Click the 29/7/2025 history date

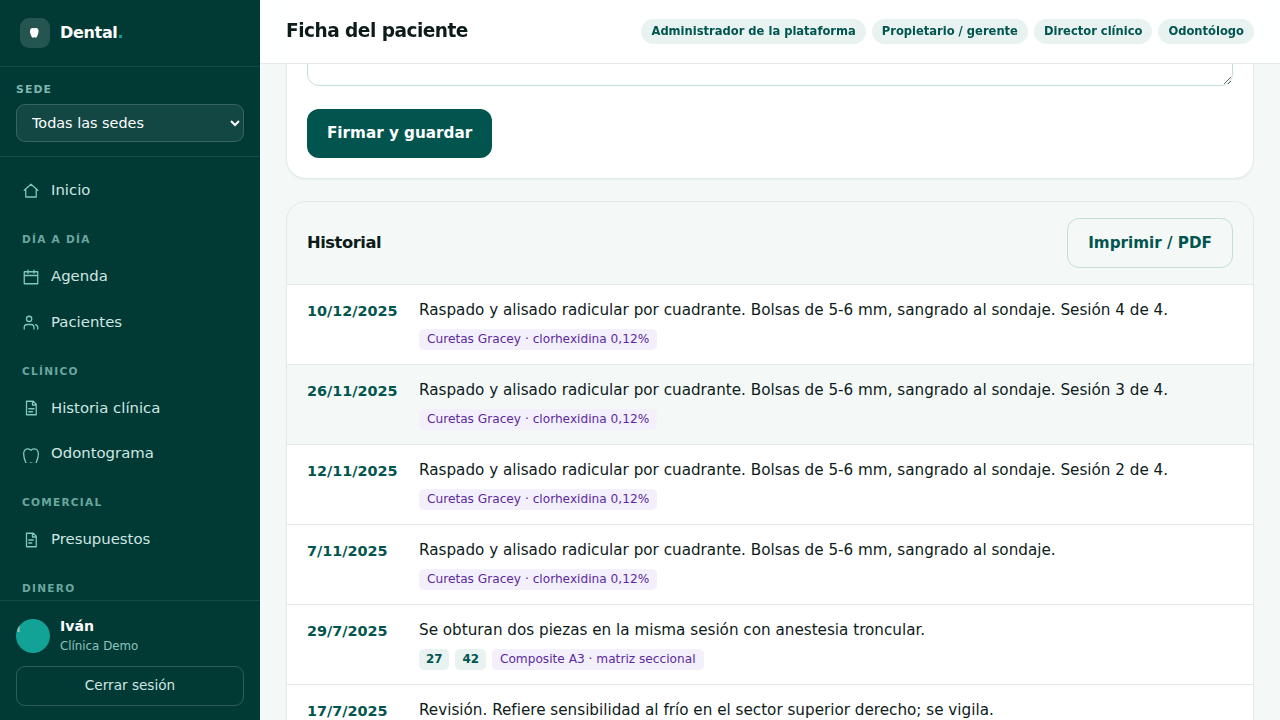coord(347,631)
